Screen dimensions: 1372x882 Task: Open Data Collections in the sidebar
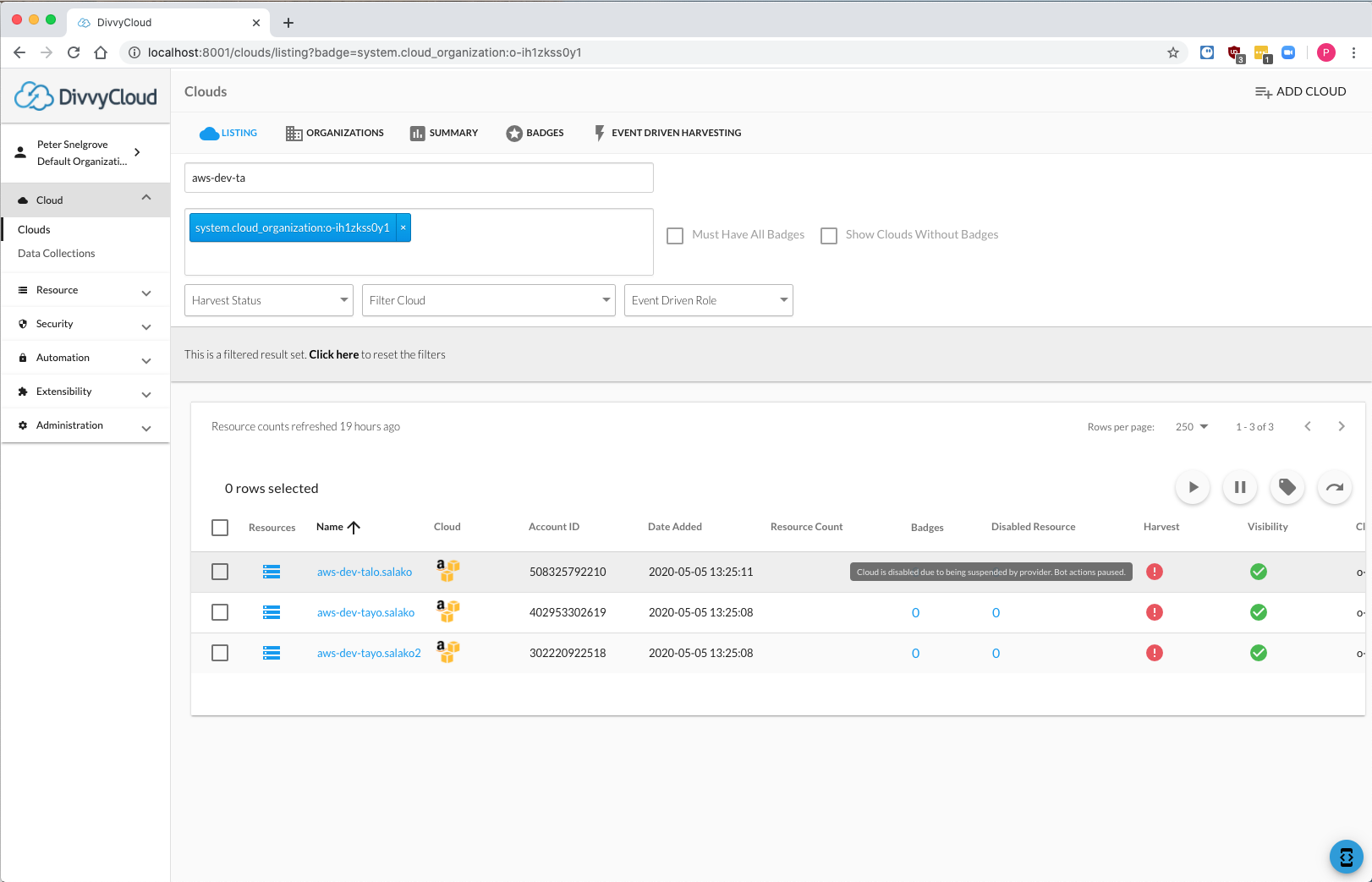point(56,253)
